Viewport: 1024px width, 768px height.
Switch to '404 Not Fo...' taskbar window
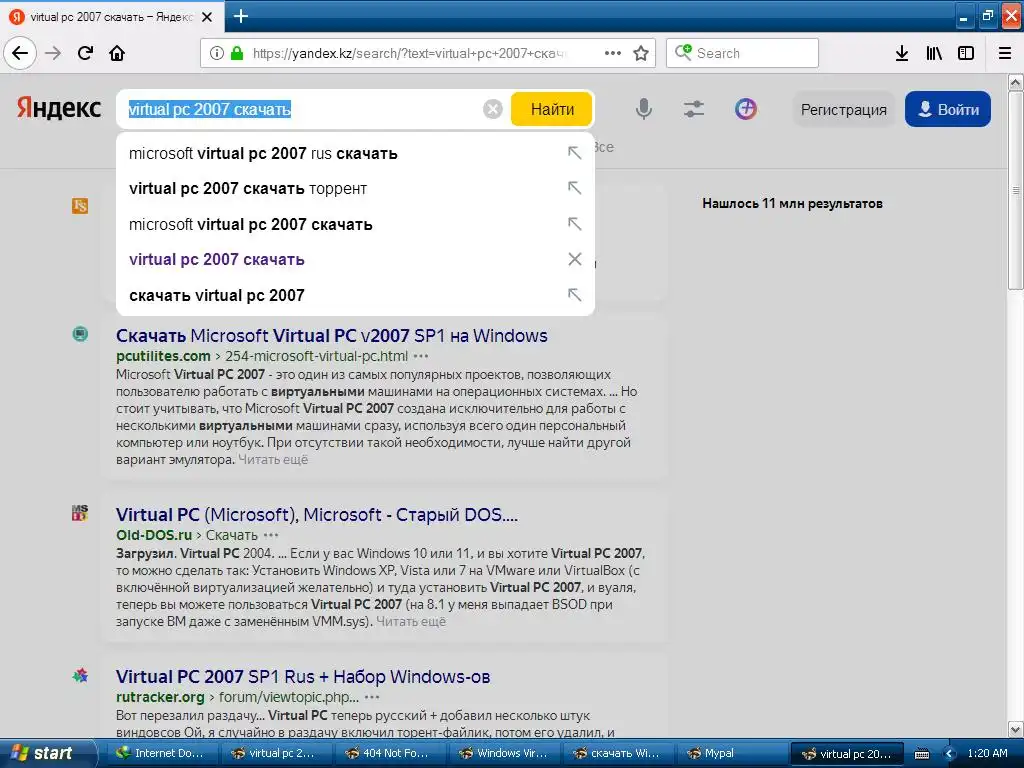[x=389, y=754]
